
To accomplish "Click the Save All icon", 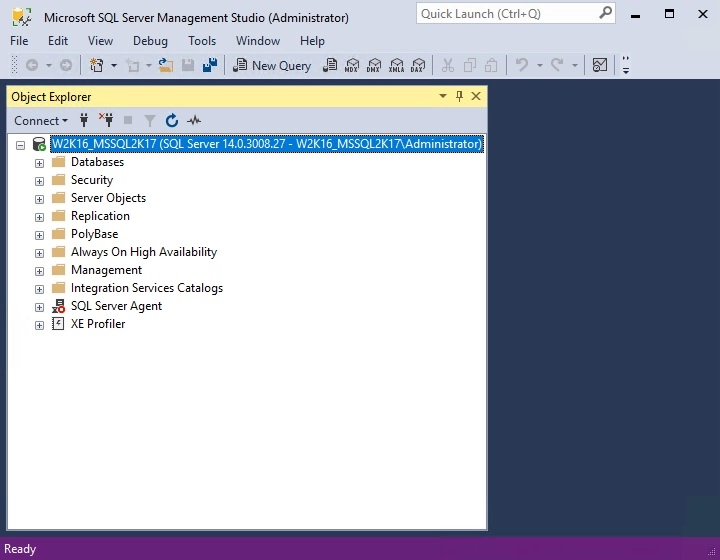I will (x=210, y=65).
